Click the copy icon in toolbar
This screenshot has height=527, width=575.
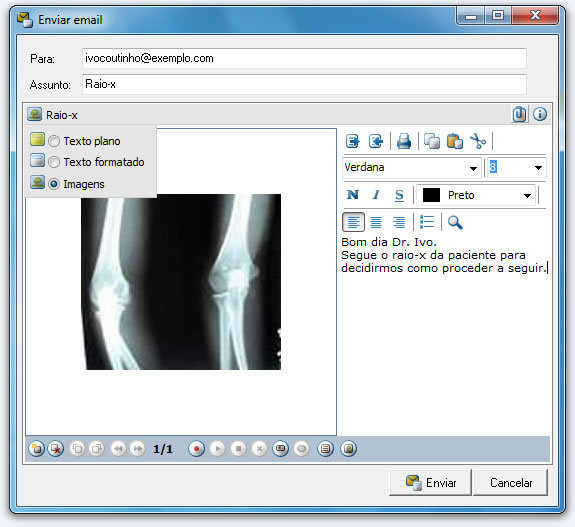[432, 141]
